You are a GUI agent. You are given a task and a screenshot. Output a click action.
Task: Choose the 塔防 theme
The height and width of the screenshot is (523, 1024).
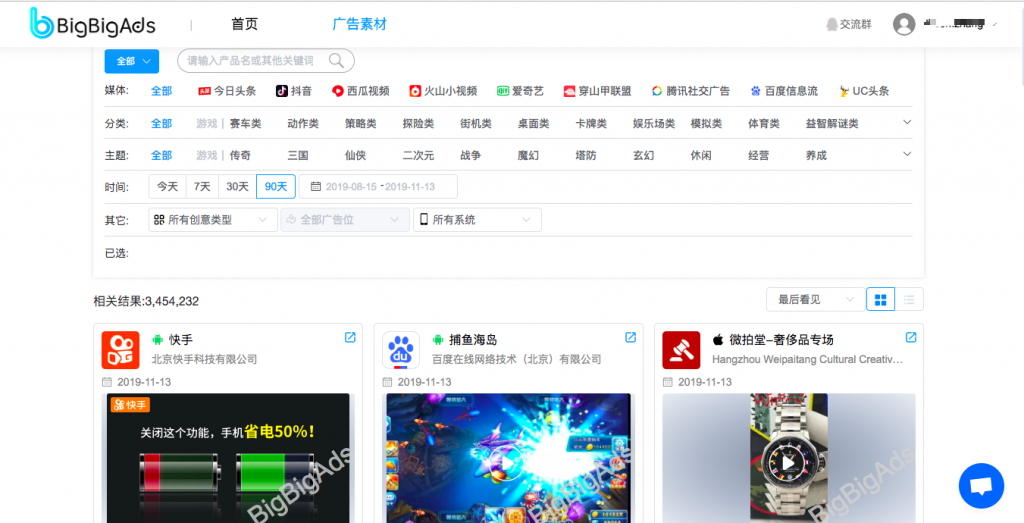(586, 155)
